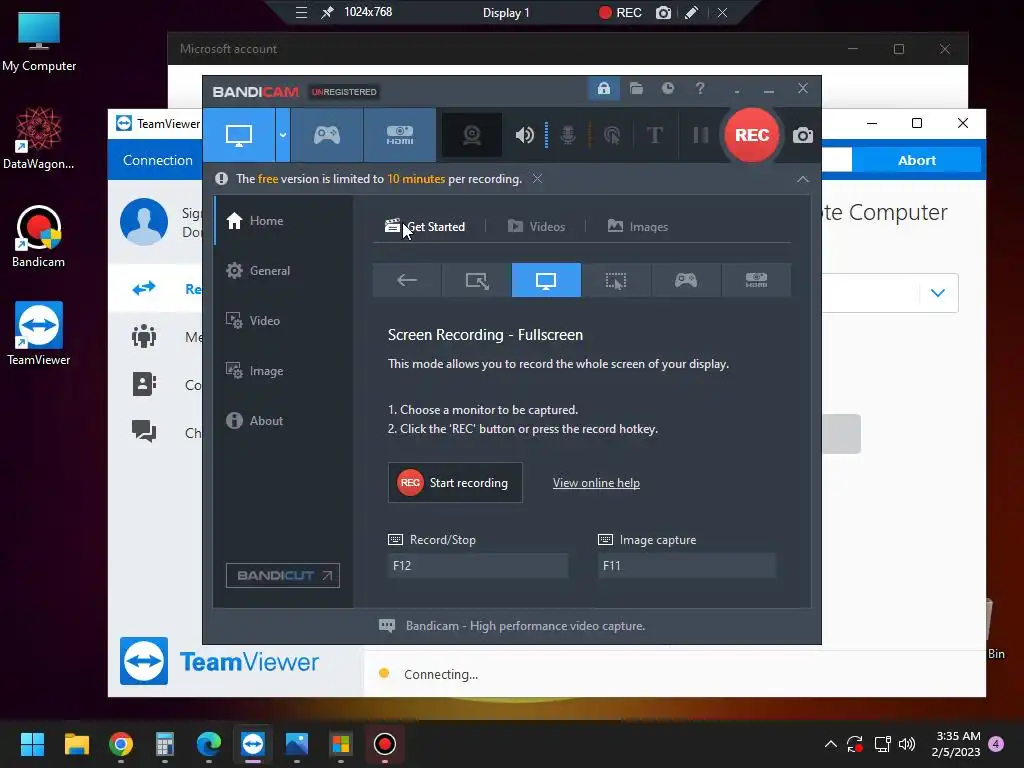Select Bandicam screen recording mode button
The image size is (1024, 768).
click(x=238, y=135)
